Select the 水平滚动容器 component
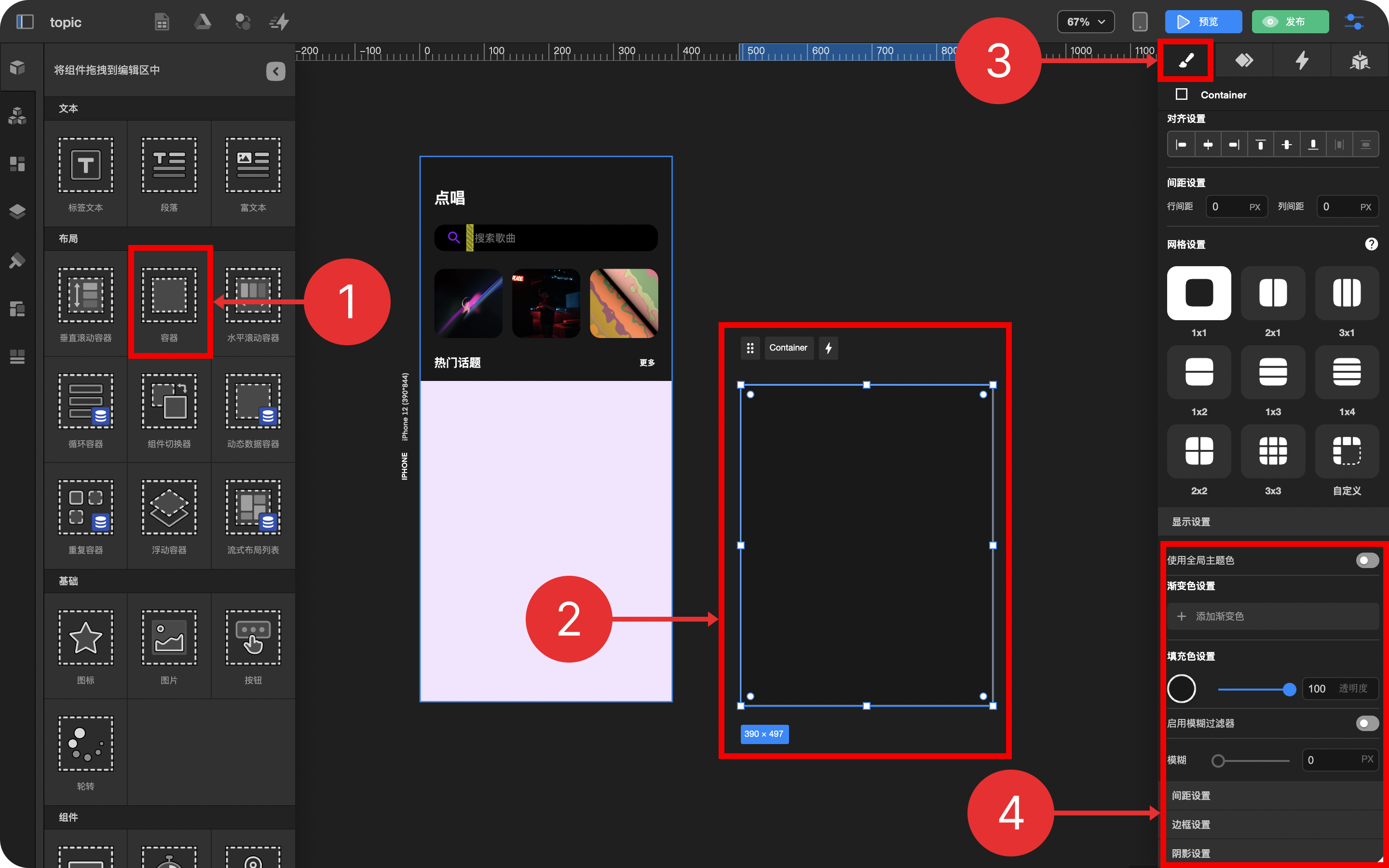 tap(253, 304)
